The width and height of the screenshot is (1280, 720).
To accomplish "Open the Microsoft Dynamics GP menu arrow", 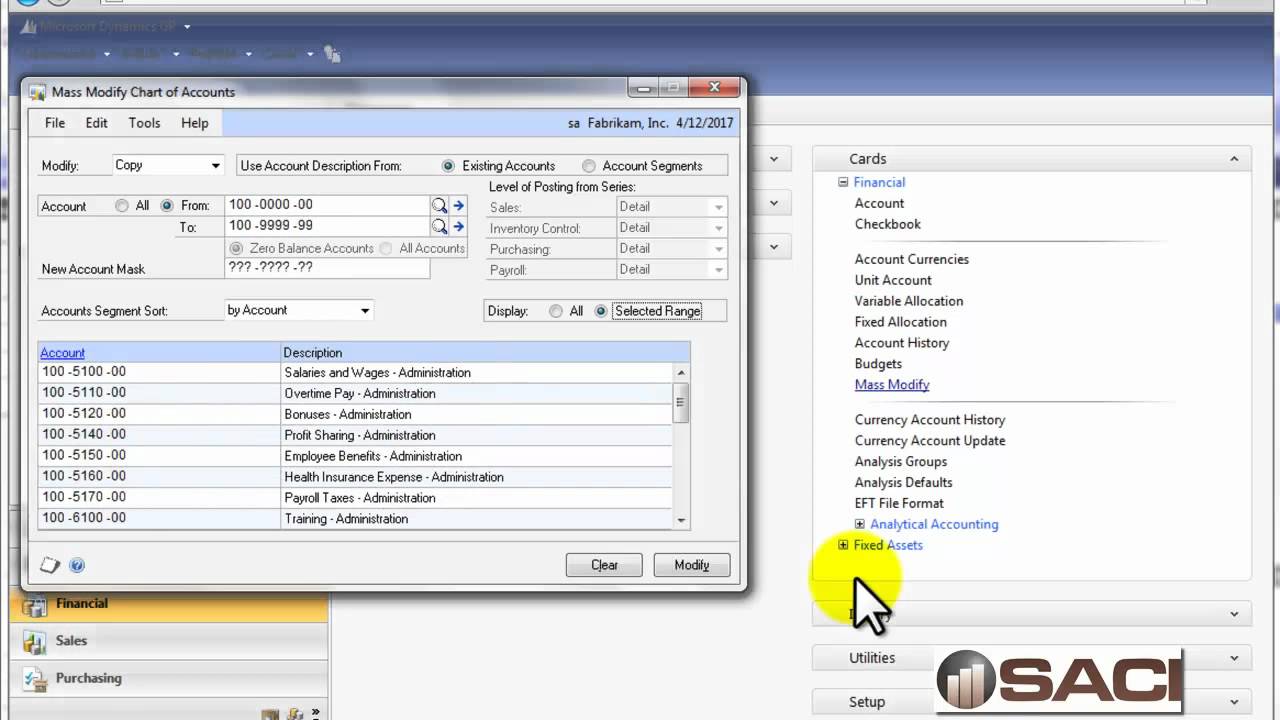I will point(187,26).
